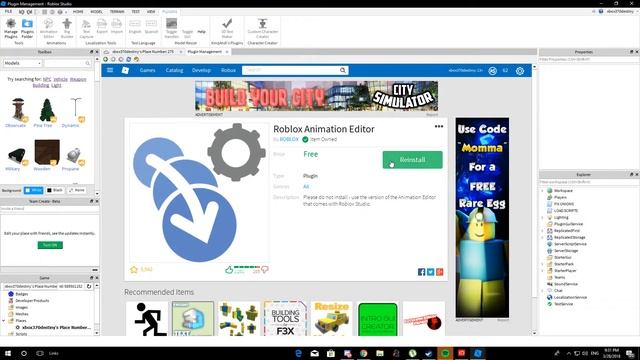Image resolution: width=640 pixels, height=360 pixels.
Task: Expand the Lighting node in Explorer
Action: pyautogui.click(x=542, y=218)
